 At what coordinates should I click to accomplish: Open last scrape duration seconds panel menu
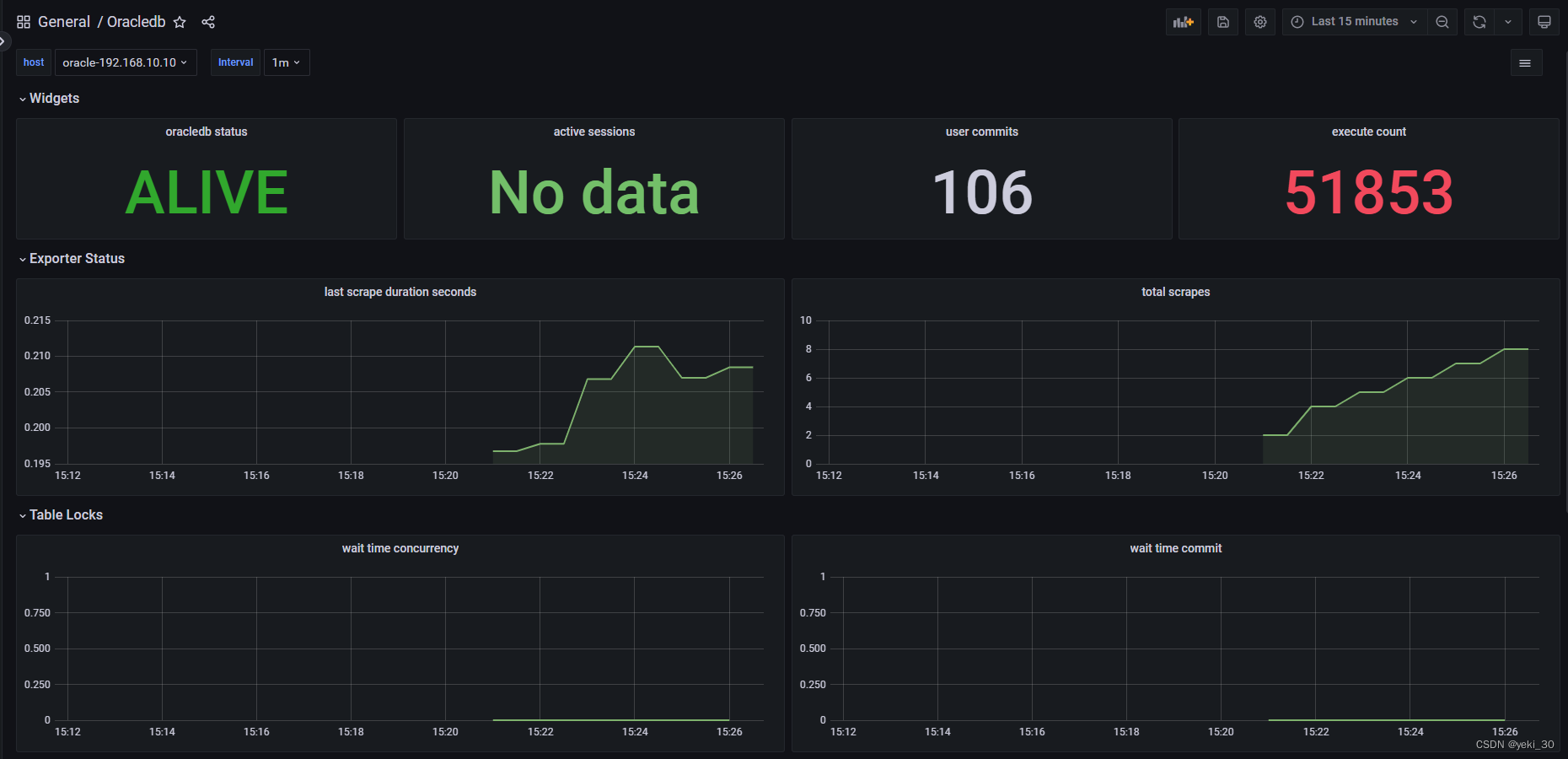coord(400,292)
